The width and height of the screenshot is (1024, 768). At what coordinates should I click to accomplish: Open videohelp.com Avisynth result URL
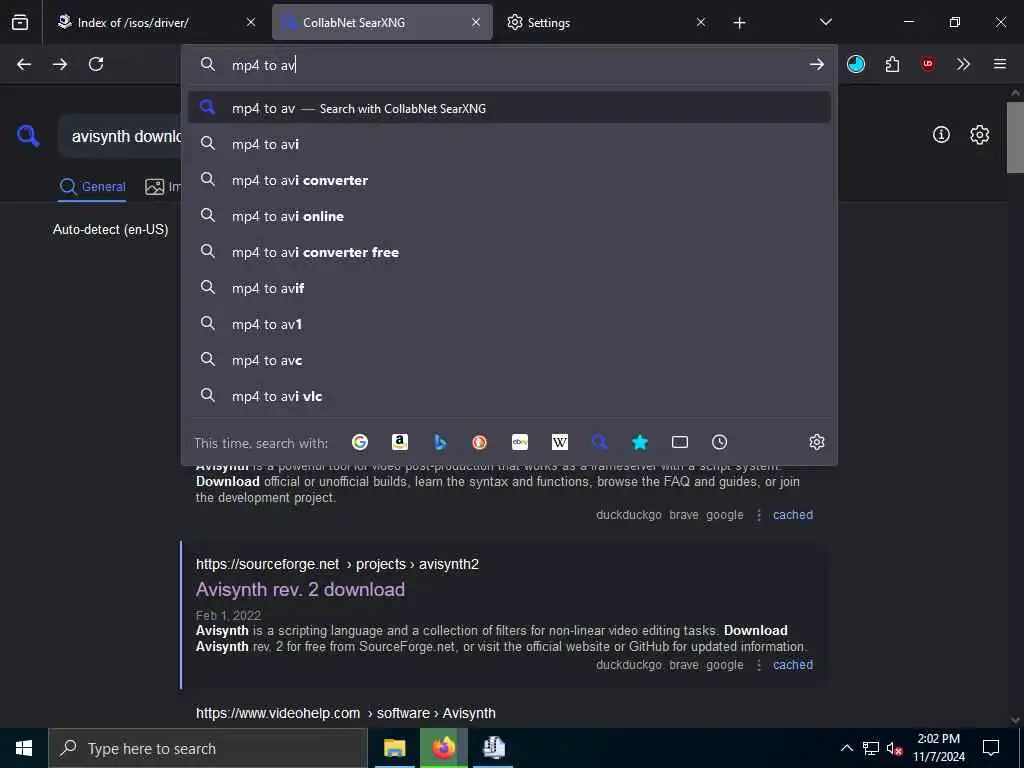(345, 713)
